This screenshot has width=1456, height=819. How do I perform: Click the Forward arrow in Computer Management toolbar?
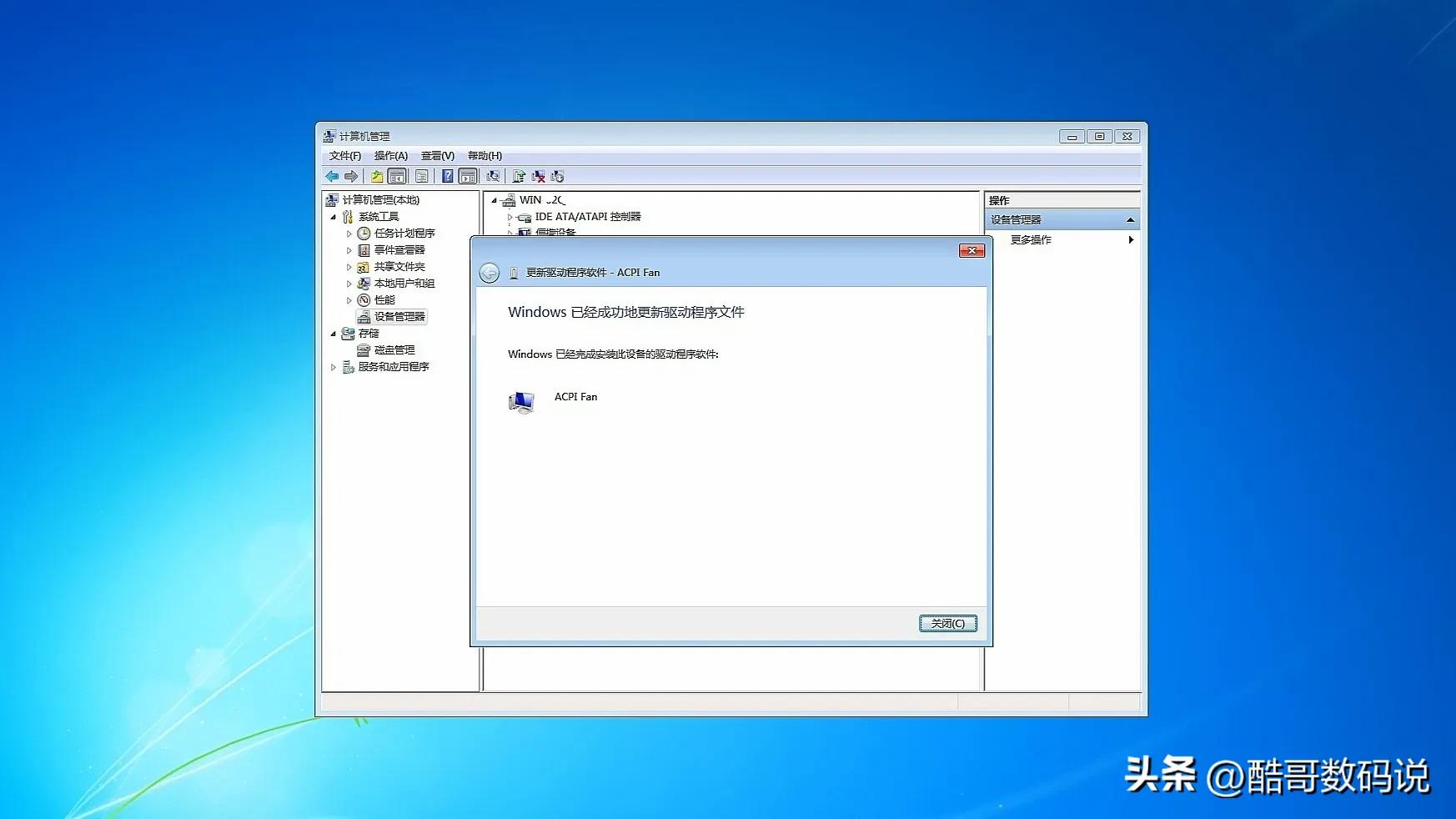351,176
